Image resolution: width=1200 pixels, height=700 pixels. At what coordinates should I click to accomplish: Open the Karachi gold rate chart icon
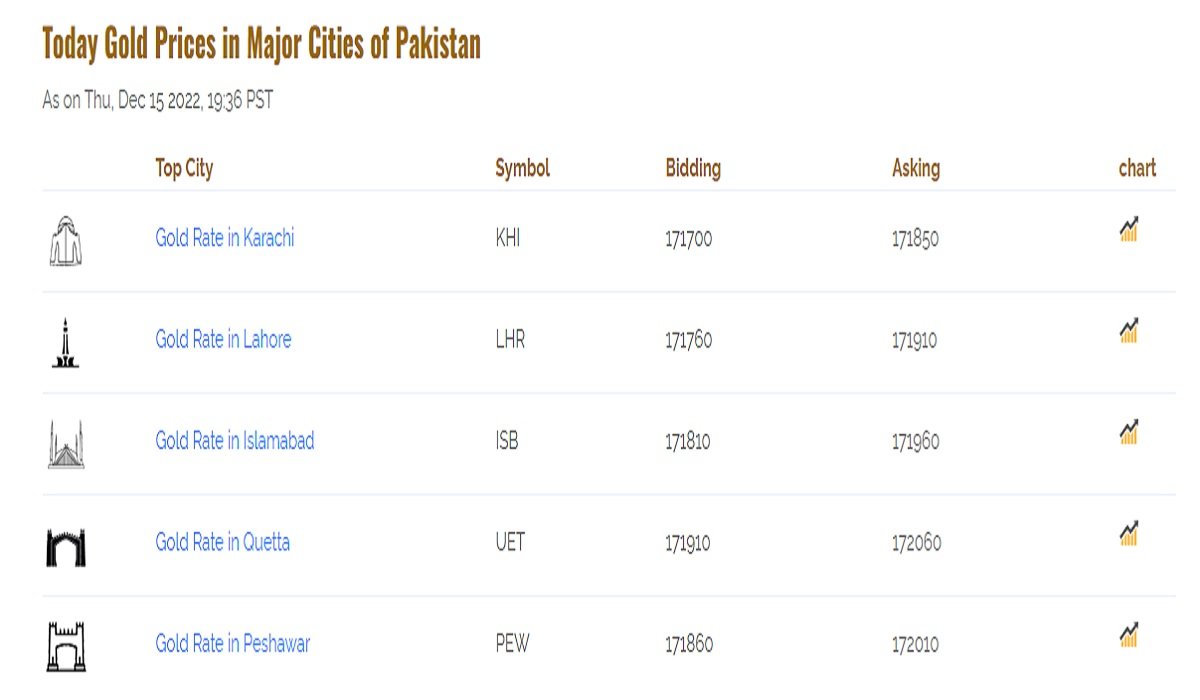(x=1129, y=230)
